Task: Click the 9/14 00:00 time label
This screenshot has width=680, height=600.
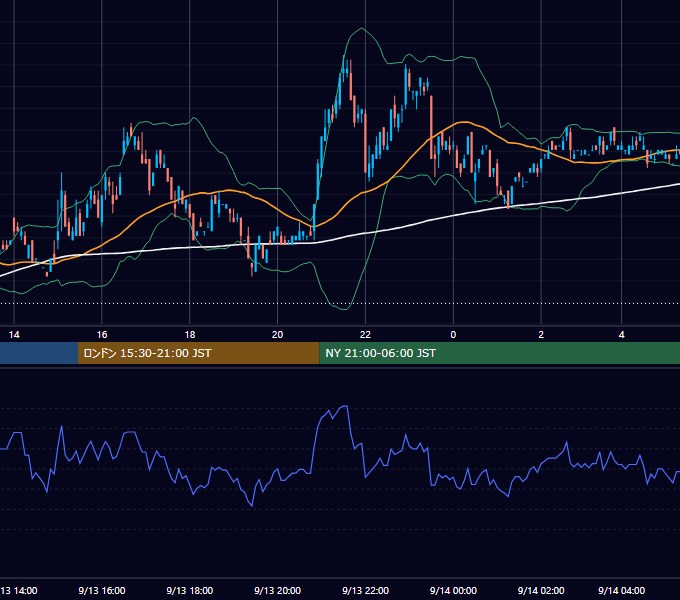Action: (453, 590)
